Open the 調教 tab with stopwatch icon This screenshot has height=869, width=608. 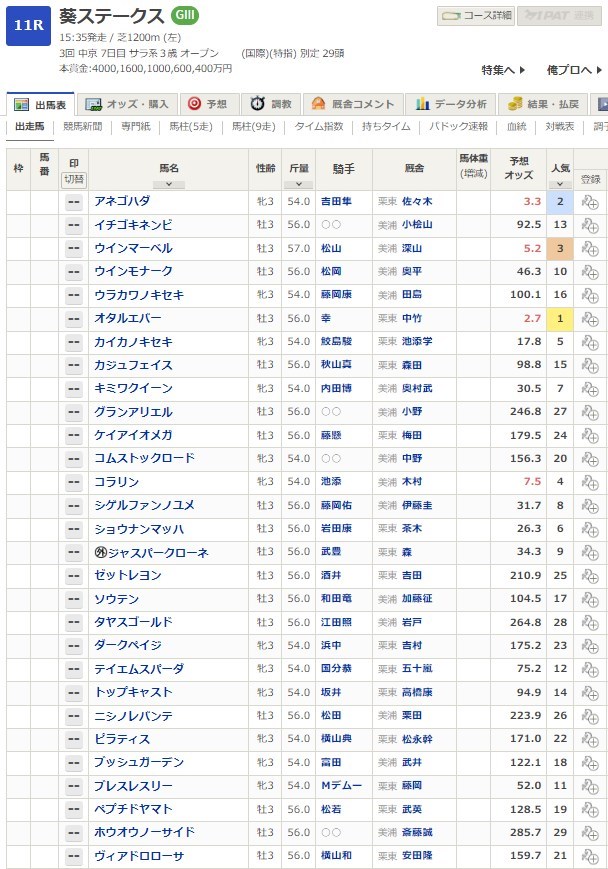271,104
